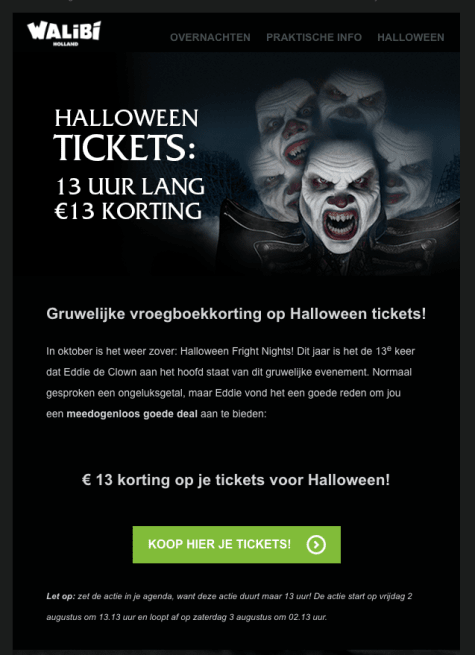Click the '€ 13 korting op je tickets' heading
The image size is (475, 655).
click(236, 480)
